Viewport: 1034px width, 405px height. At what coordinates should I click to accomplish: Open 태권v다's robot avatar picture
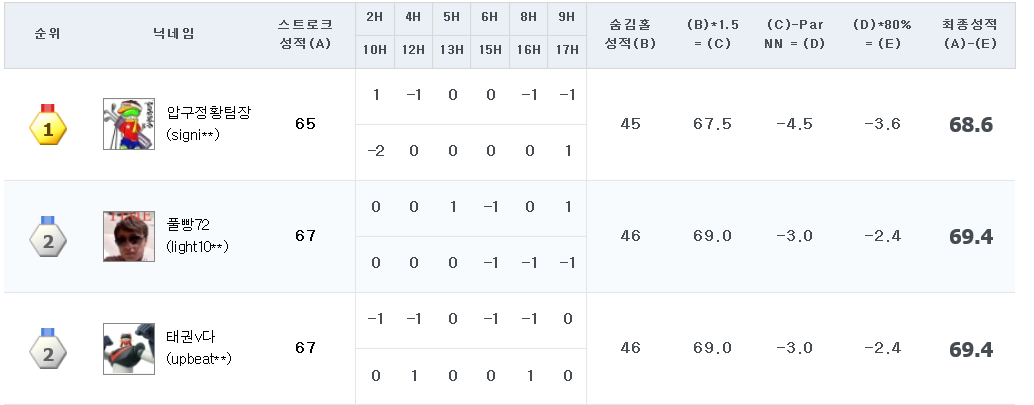click(129, 349)
